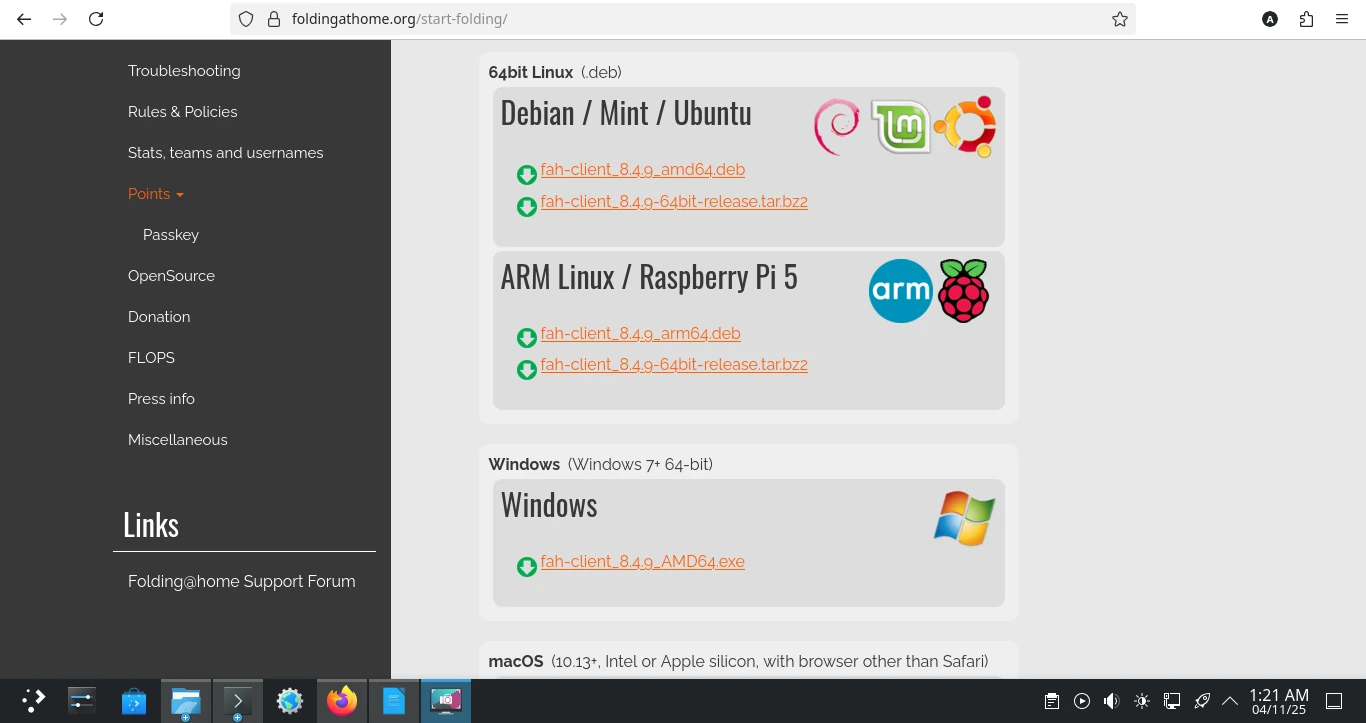Click the Ubuntu logo icon

coord(964,125)
